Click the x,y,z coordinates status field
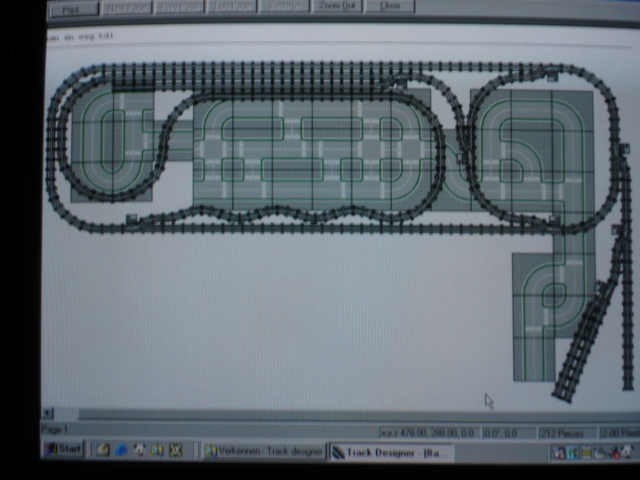This screenshot has height=480, width=640. click(x=429, y=433)
